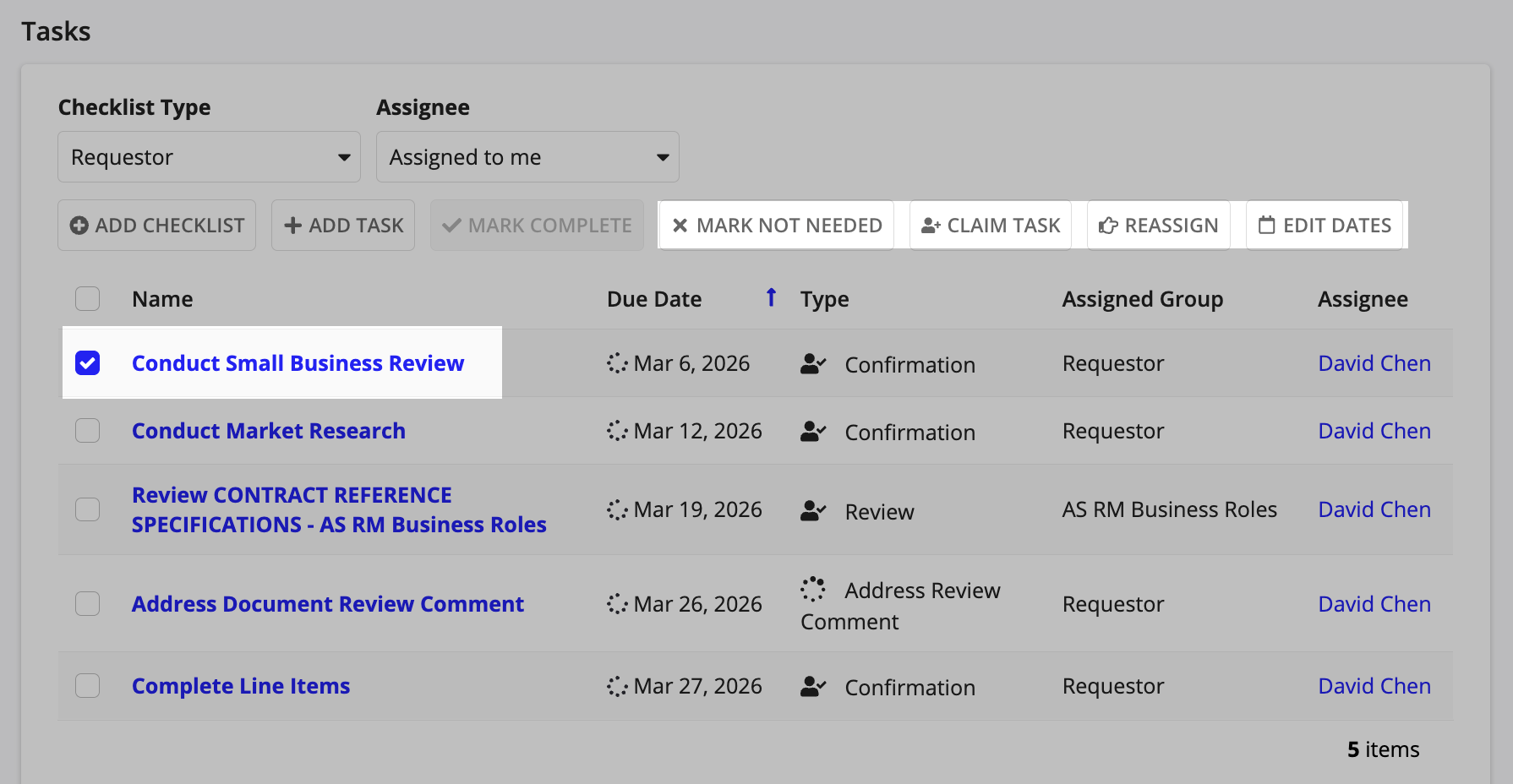
Task: Sort by the Type column header
Action: 825,300
